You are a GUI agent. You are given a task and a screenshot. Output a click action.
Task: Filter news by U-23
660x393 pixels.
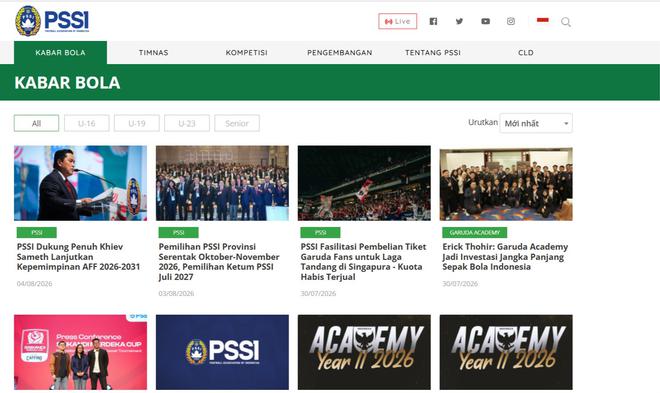[186, 123]
